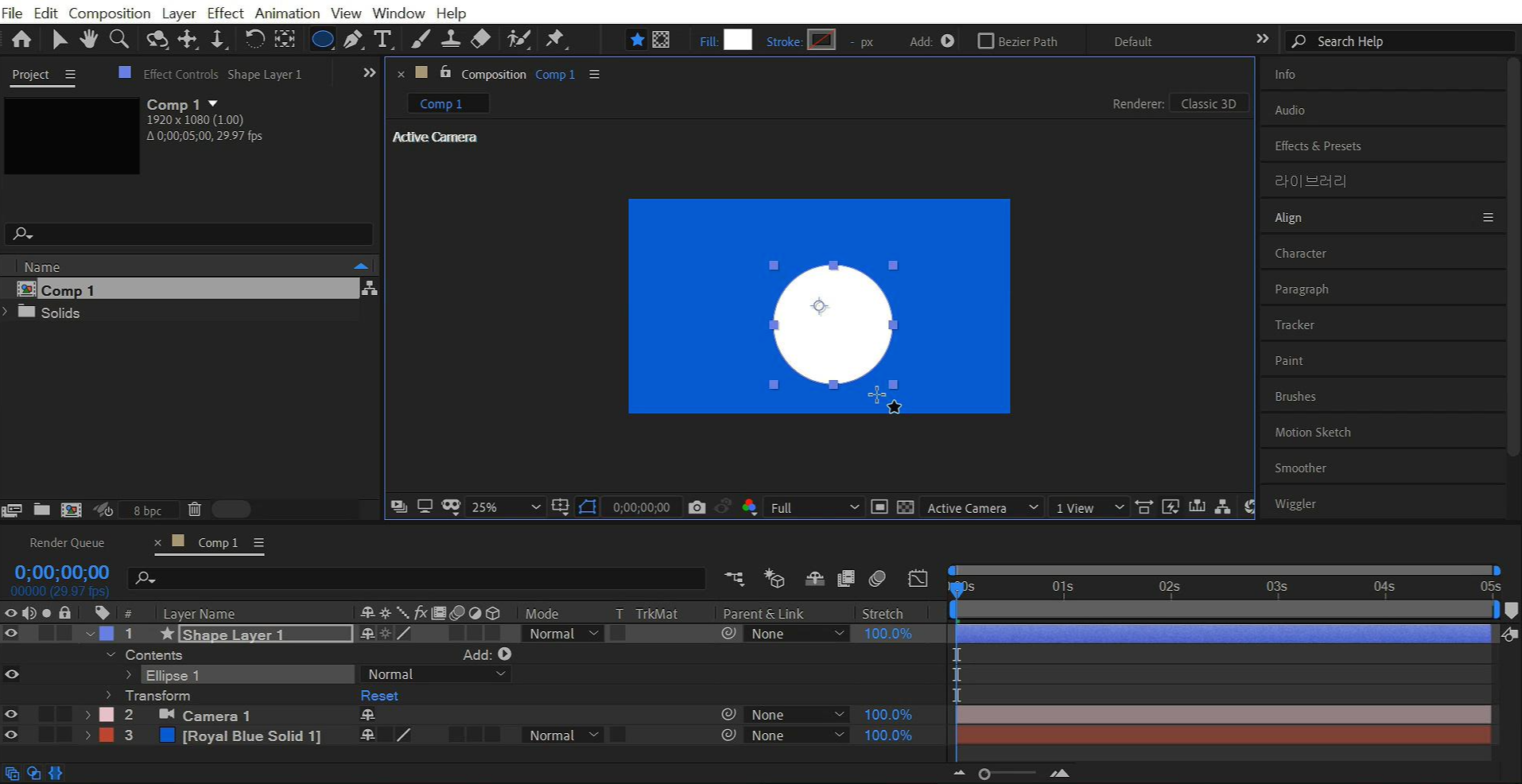The image size is (1522, 784).
Task: Select the Orbit camera tool
Action: [x=157, y=39]
